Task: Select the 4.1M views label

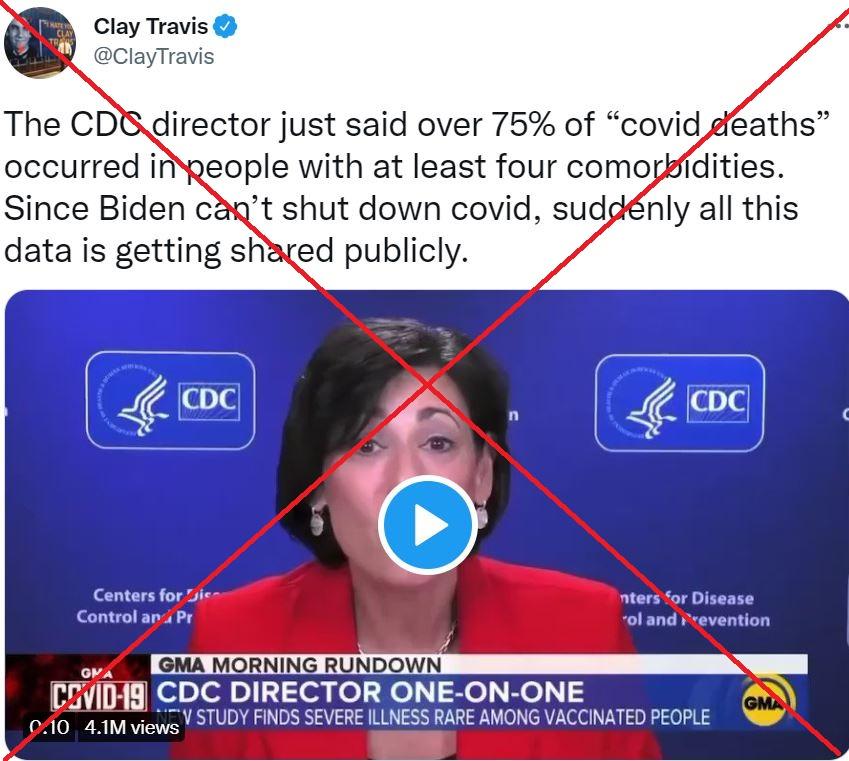Action: point(132,727)
